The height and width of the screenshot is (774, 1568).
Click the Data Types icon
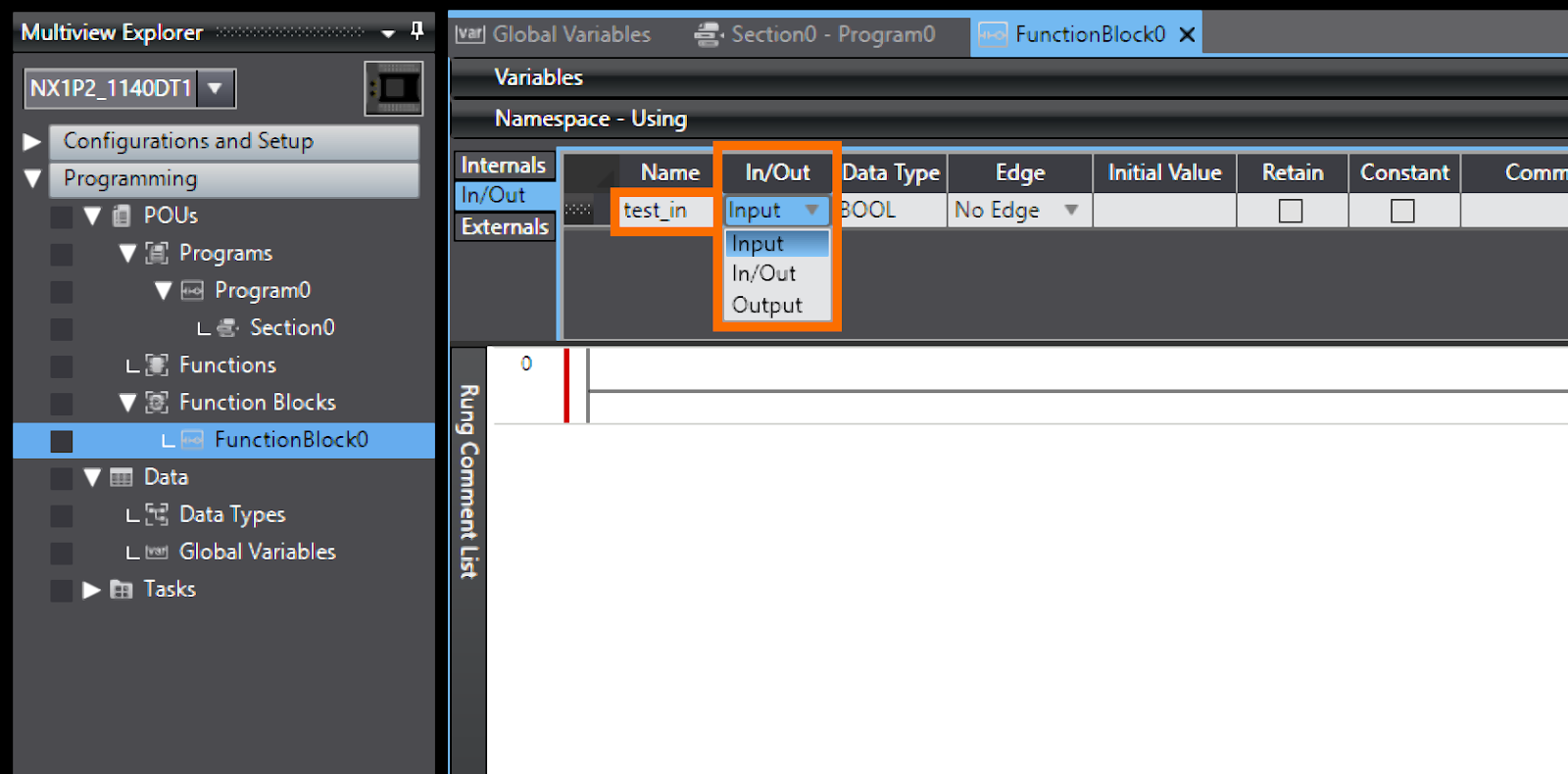click(x=157, y=514)
